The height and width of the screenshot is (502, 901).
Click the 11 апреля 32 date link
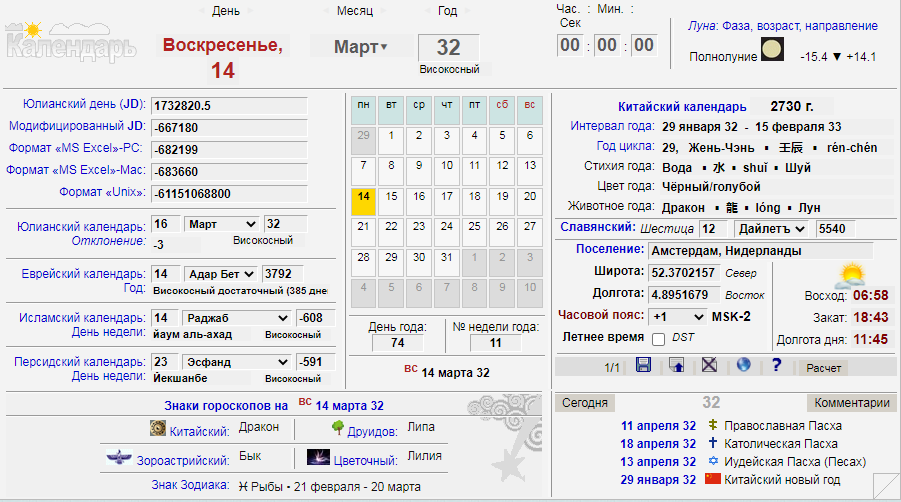[x=658, y=426]
